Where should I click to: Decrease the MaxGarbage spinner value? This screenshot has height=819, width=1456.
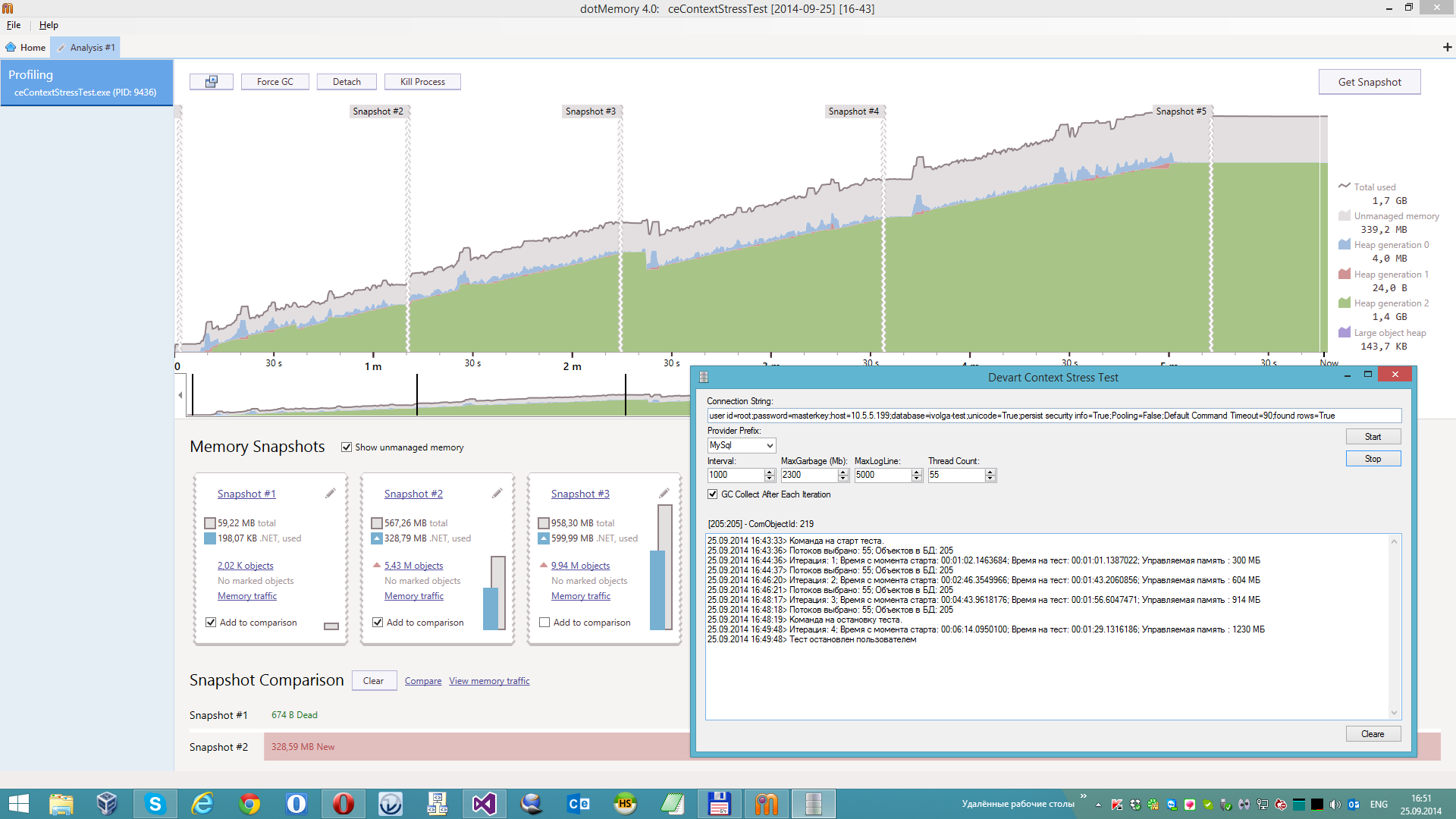[843, 479]
